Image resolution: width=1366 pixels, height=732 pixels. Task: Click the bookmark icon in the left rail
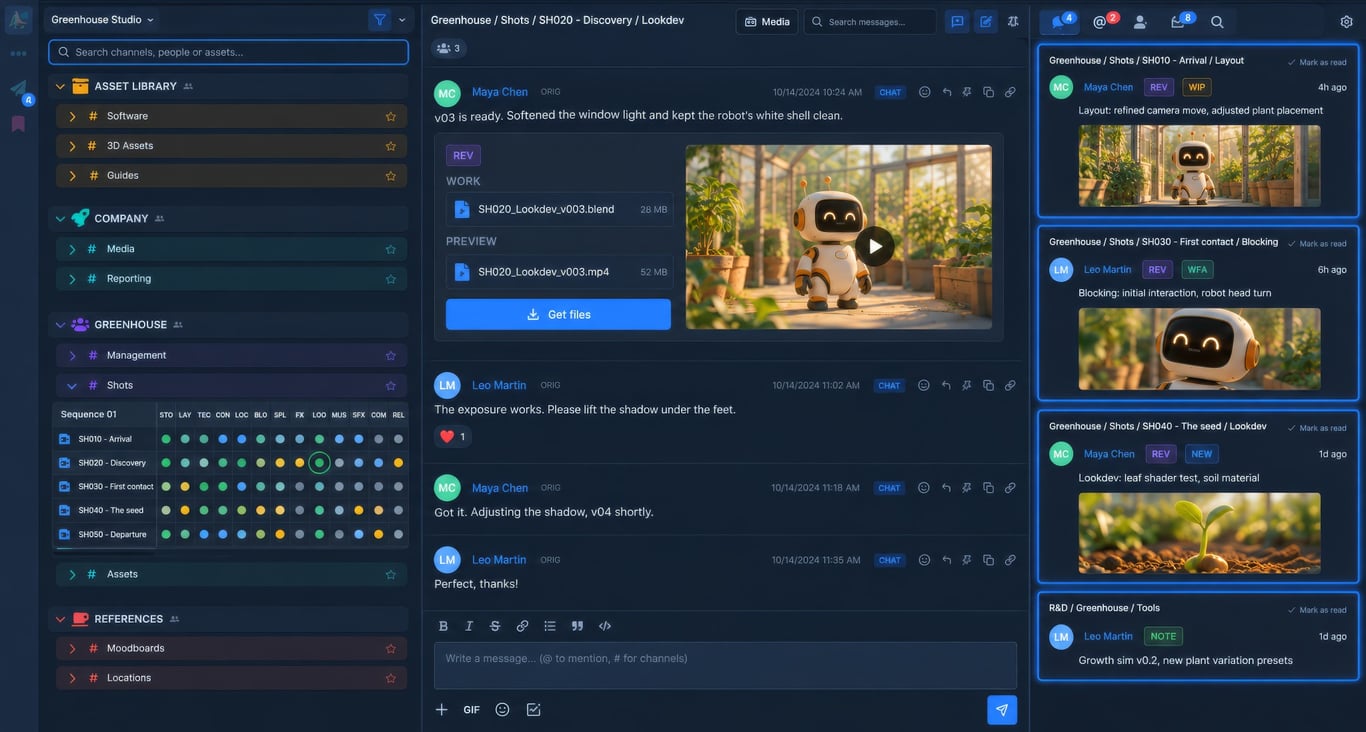[x=18, y=124]
